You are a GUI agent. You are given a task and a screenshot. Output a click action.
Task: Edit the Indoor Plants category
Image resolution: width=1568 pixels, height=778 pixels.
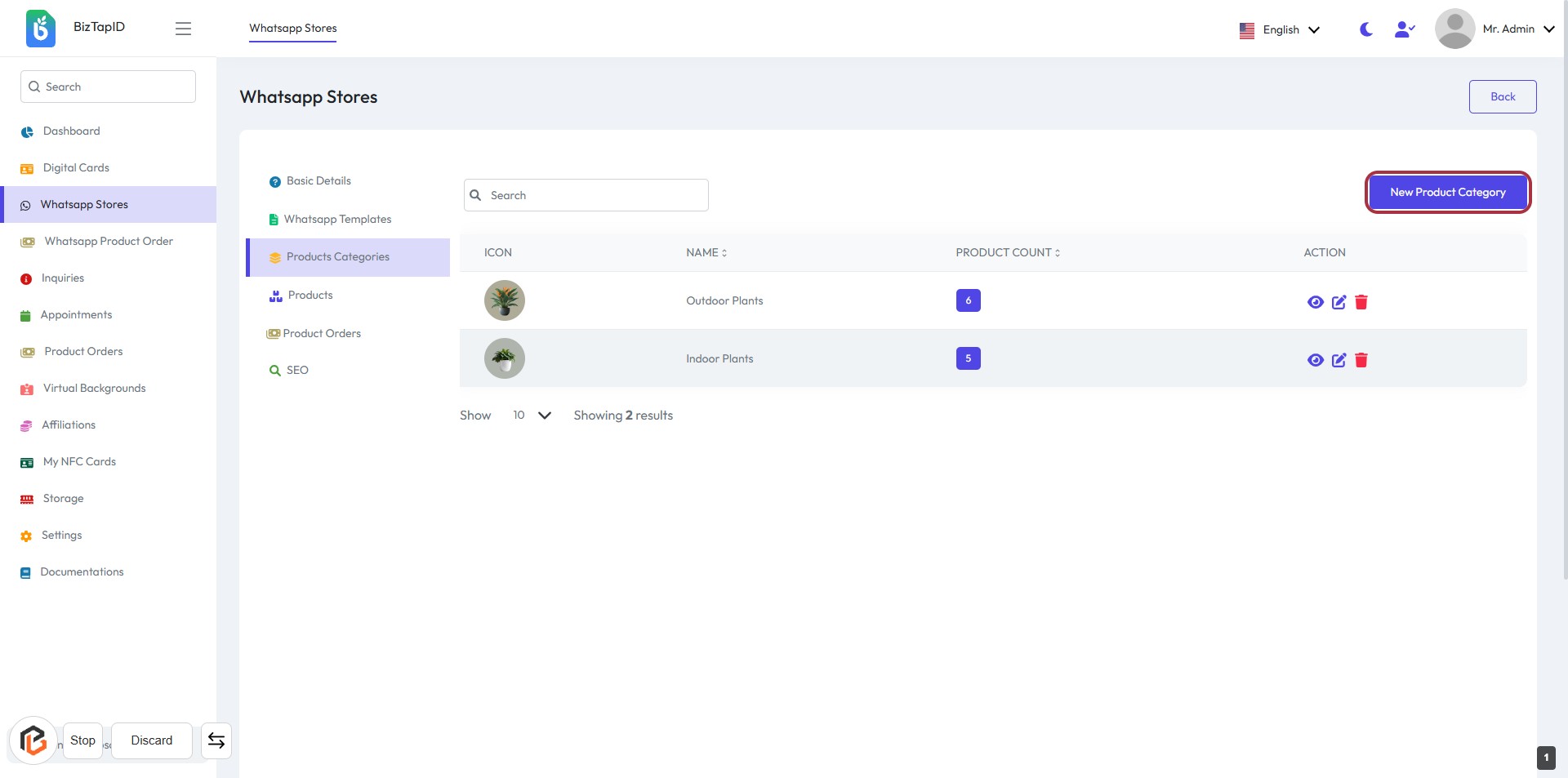coord(1339,360)
